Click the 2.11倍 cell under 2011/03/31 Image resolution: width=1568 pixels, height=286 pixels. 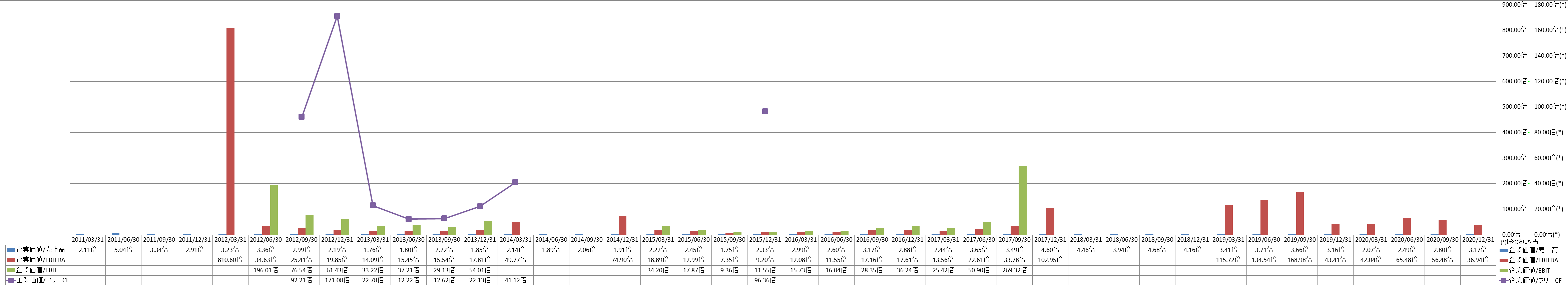pos(88,250)
